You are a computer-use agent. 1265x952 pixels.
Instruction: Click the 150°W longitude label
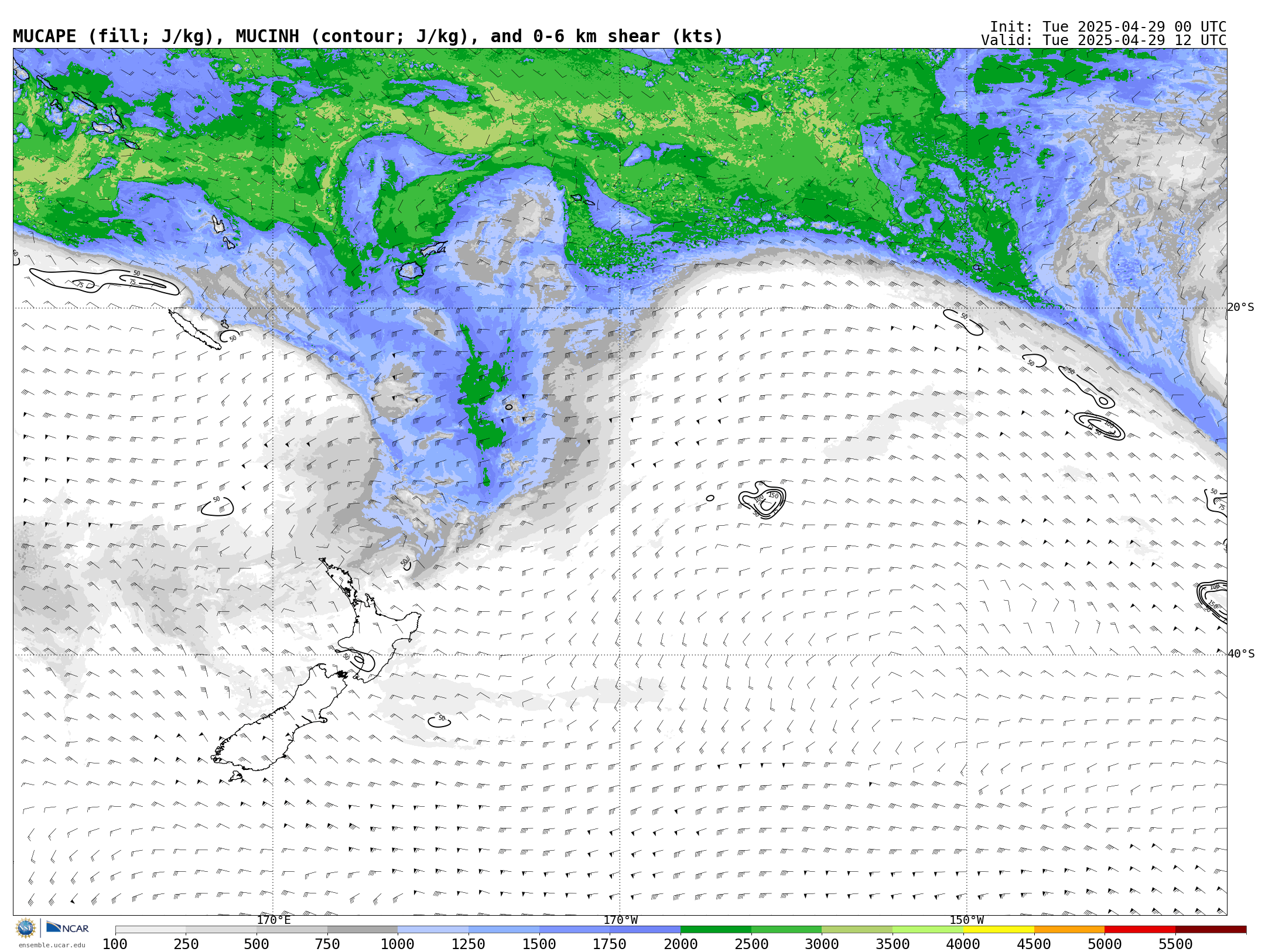click(966, 920)
